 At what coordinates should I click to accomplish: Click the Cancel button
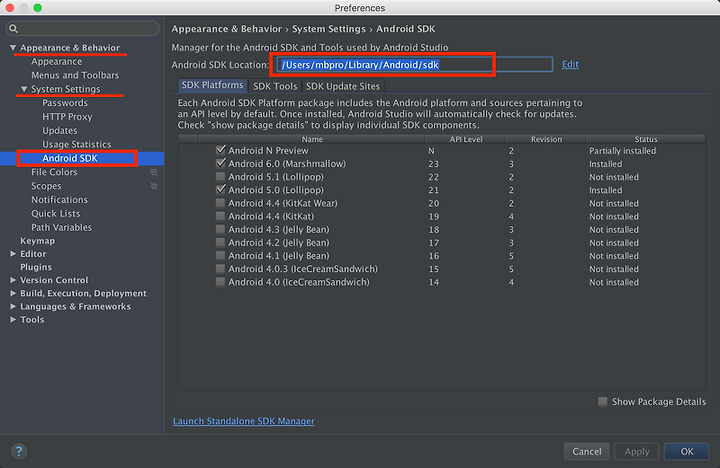coord(586,451)
